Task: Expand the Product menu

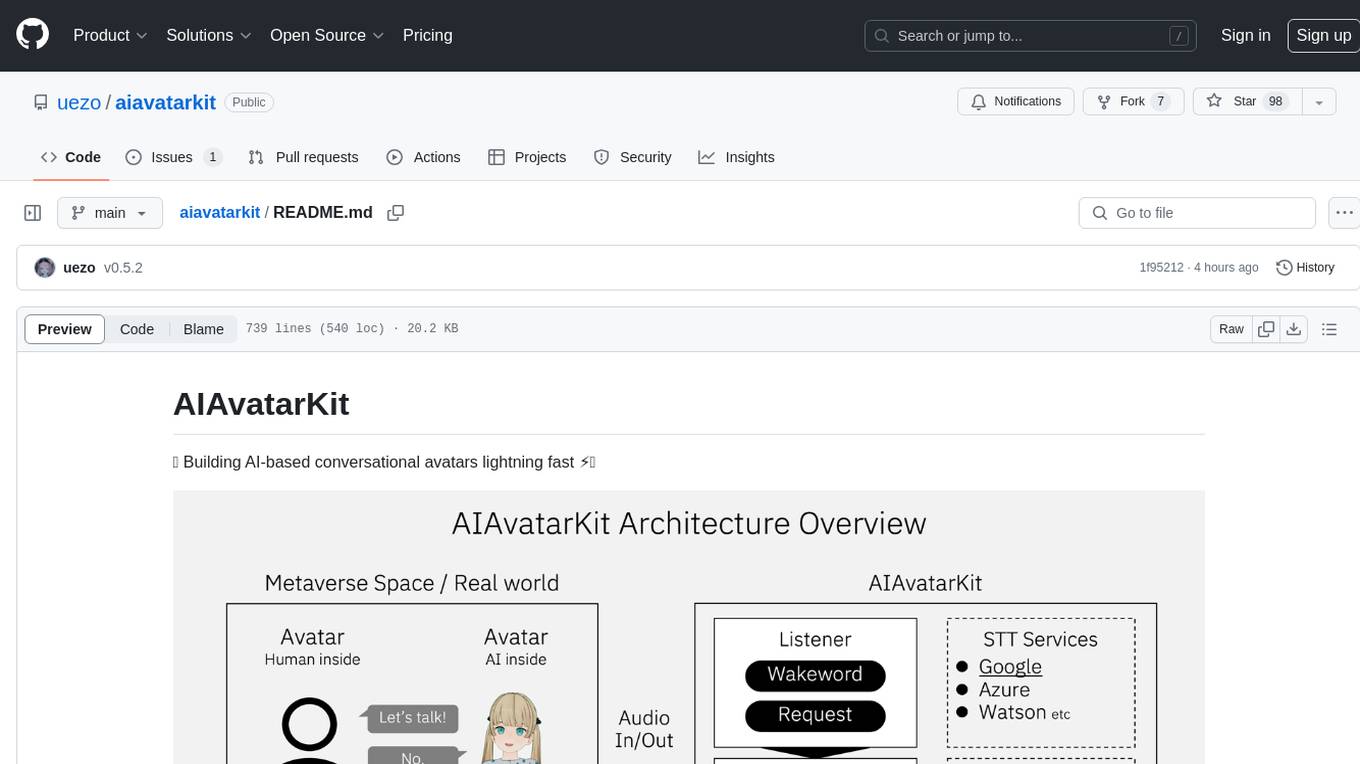Action: [110, 35]
